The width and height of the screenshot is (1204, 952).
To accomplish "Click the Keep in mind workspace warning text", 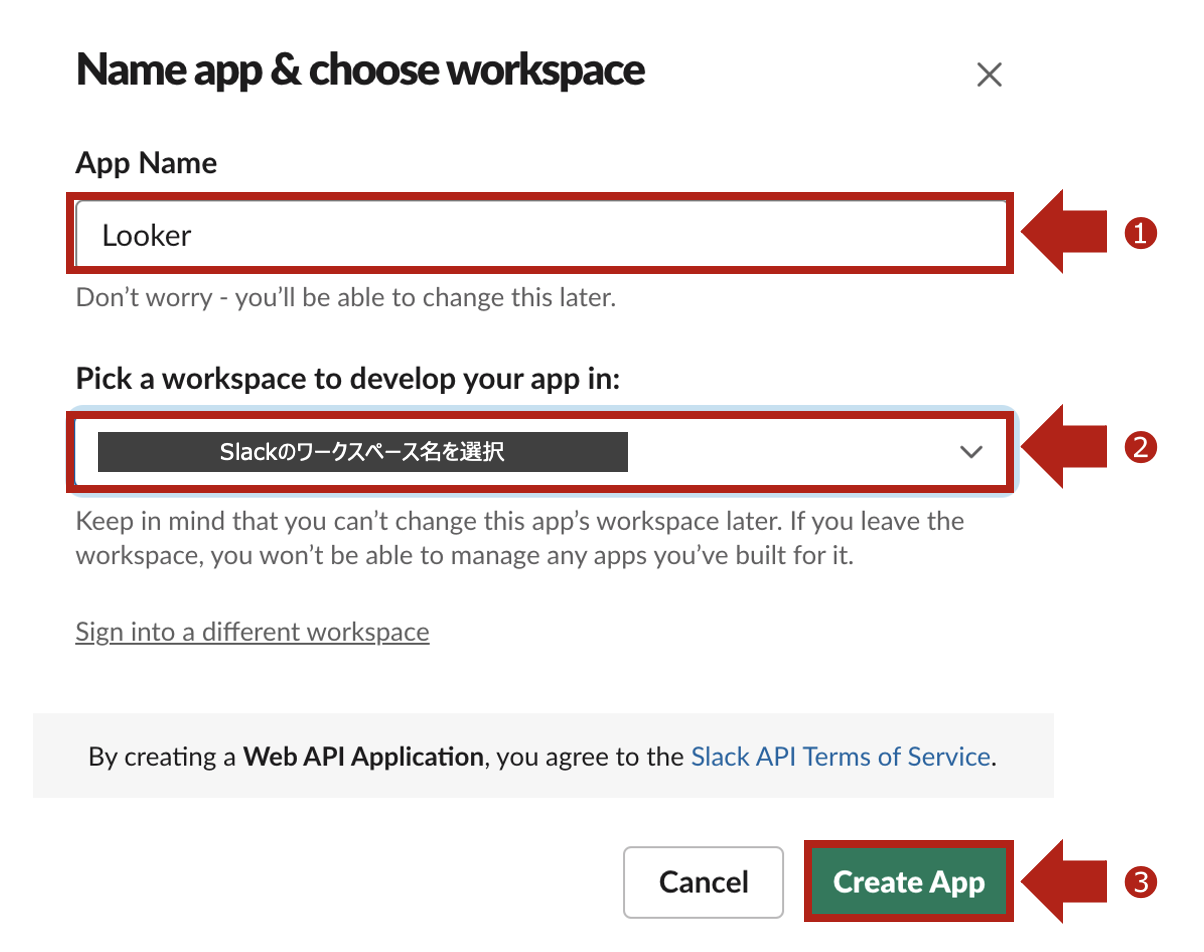I will point(520,538).
